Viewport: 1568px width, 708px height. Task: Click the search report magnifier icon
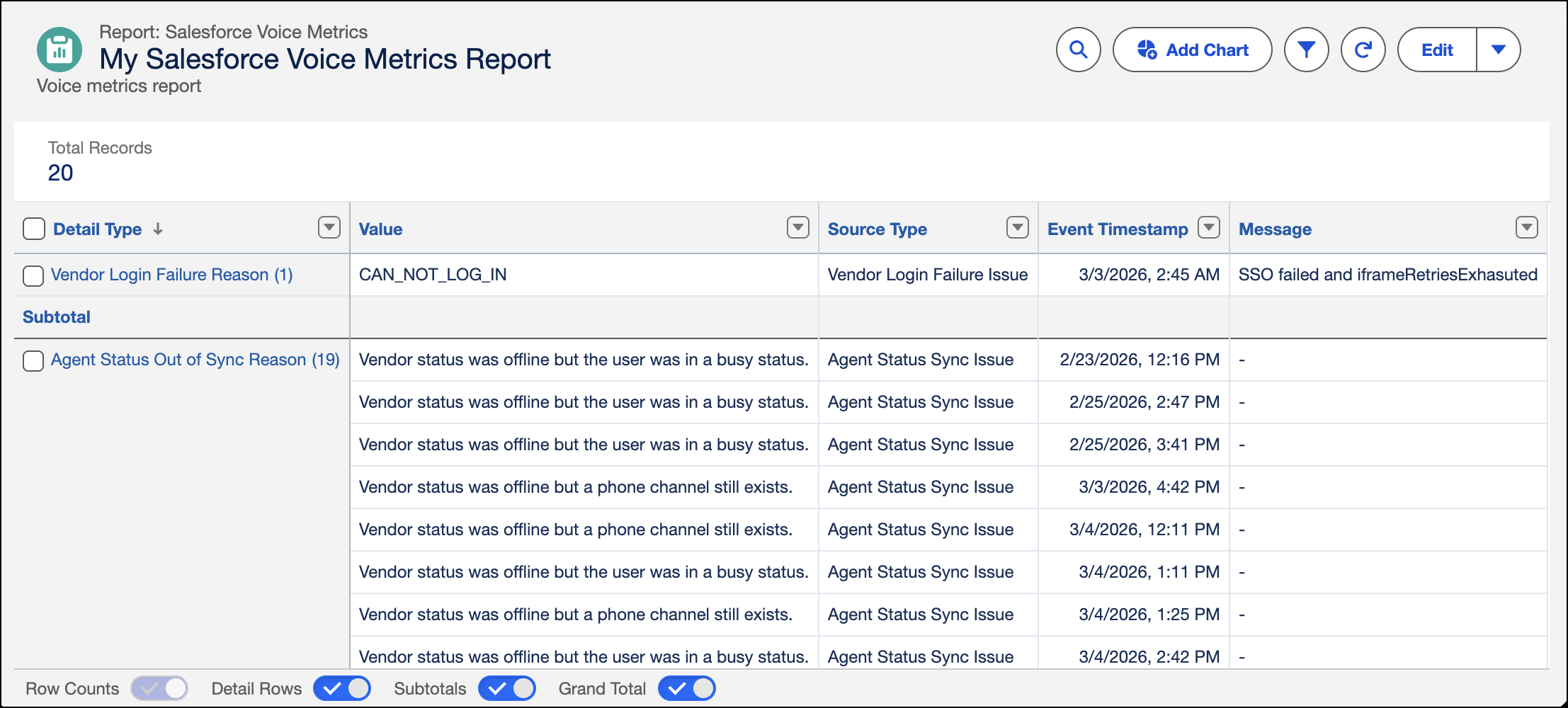click(1078, 50)
